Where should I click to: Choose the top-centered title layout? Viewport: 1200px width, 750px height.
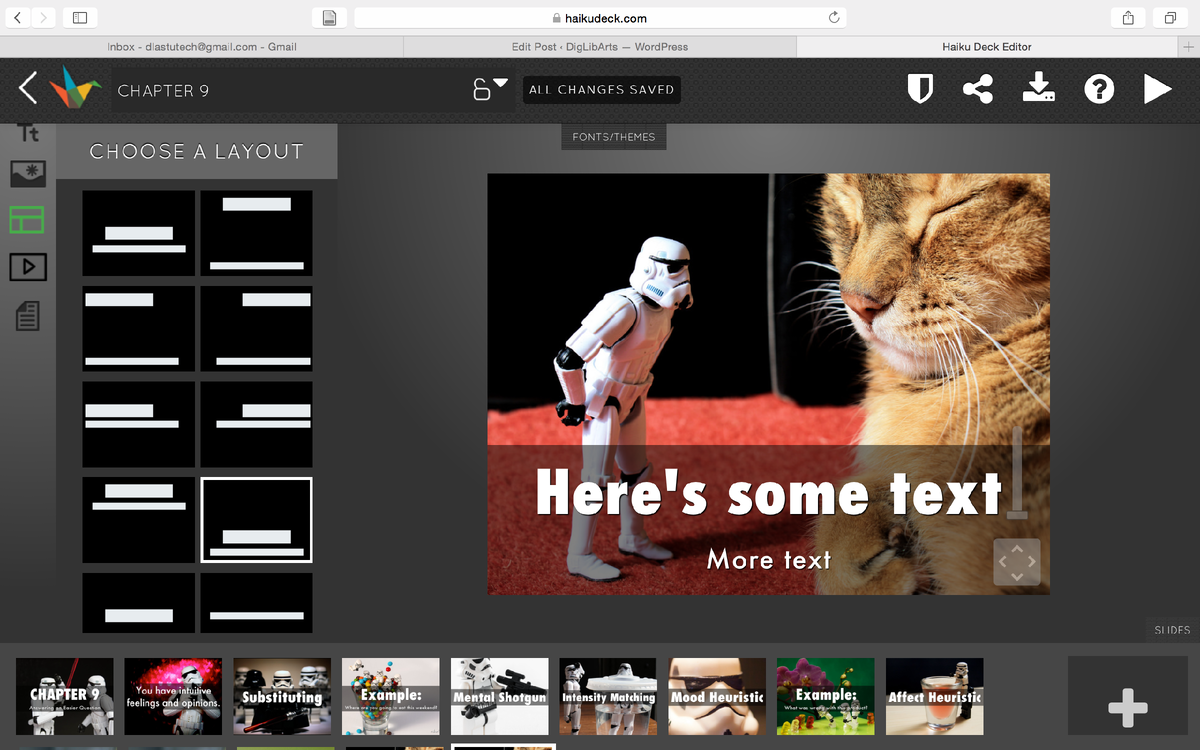tap(139, 520)
